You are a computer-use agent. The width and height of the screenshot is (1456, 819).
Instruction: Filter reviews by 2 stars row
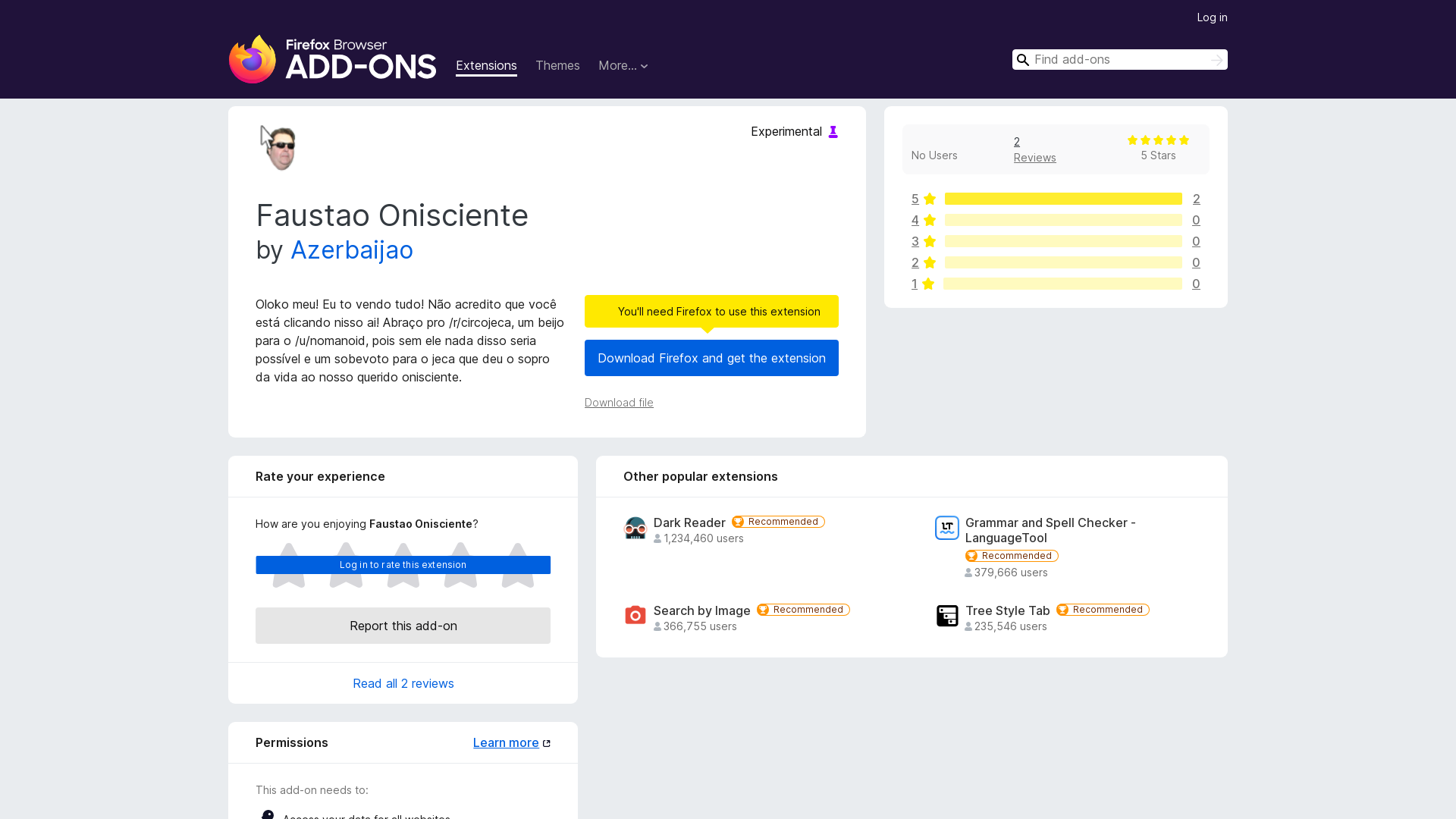(1056, 262)
